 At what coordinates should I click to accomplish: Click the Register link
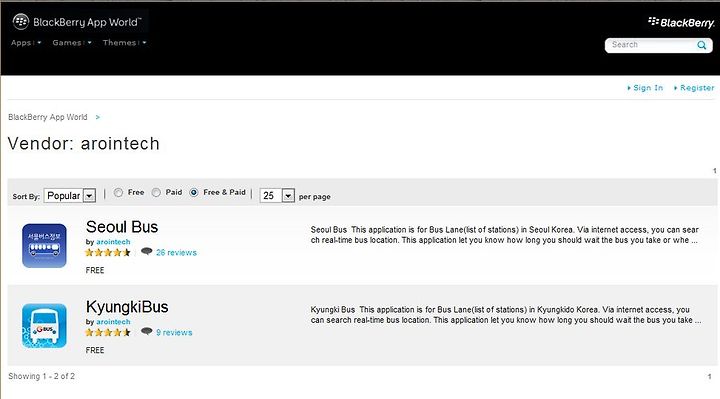697,88
